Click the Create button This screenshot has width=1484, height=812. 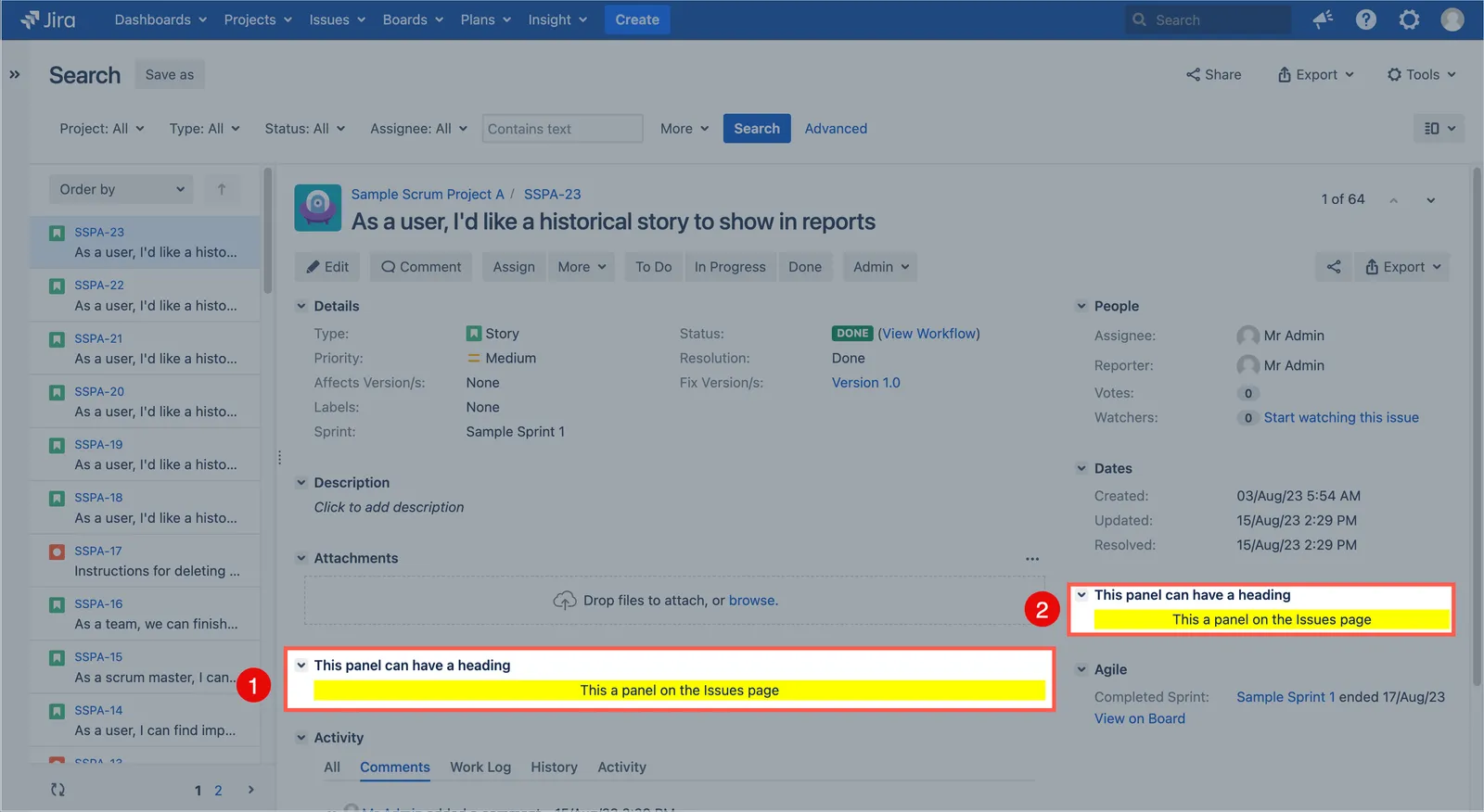[637, 19]
